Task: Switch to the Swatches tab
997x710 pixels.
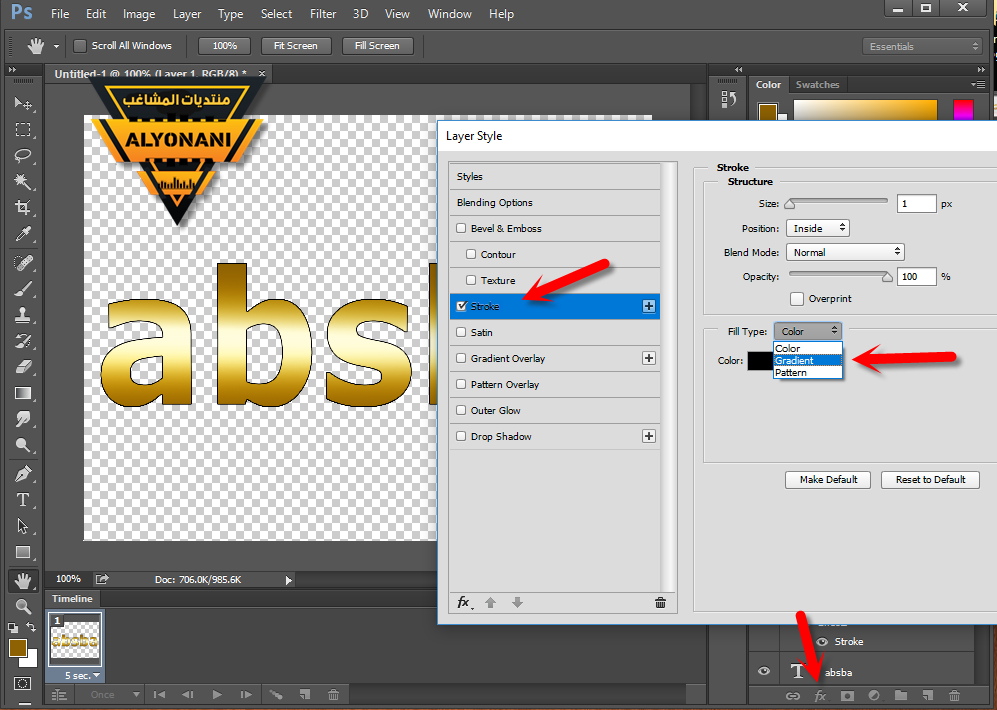Action: pyautogui.click(x=817, y=85)
